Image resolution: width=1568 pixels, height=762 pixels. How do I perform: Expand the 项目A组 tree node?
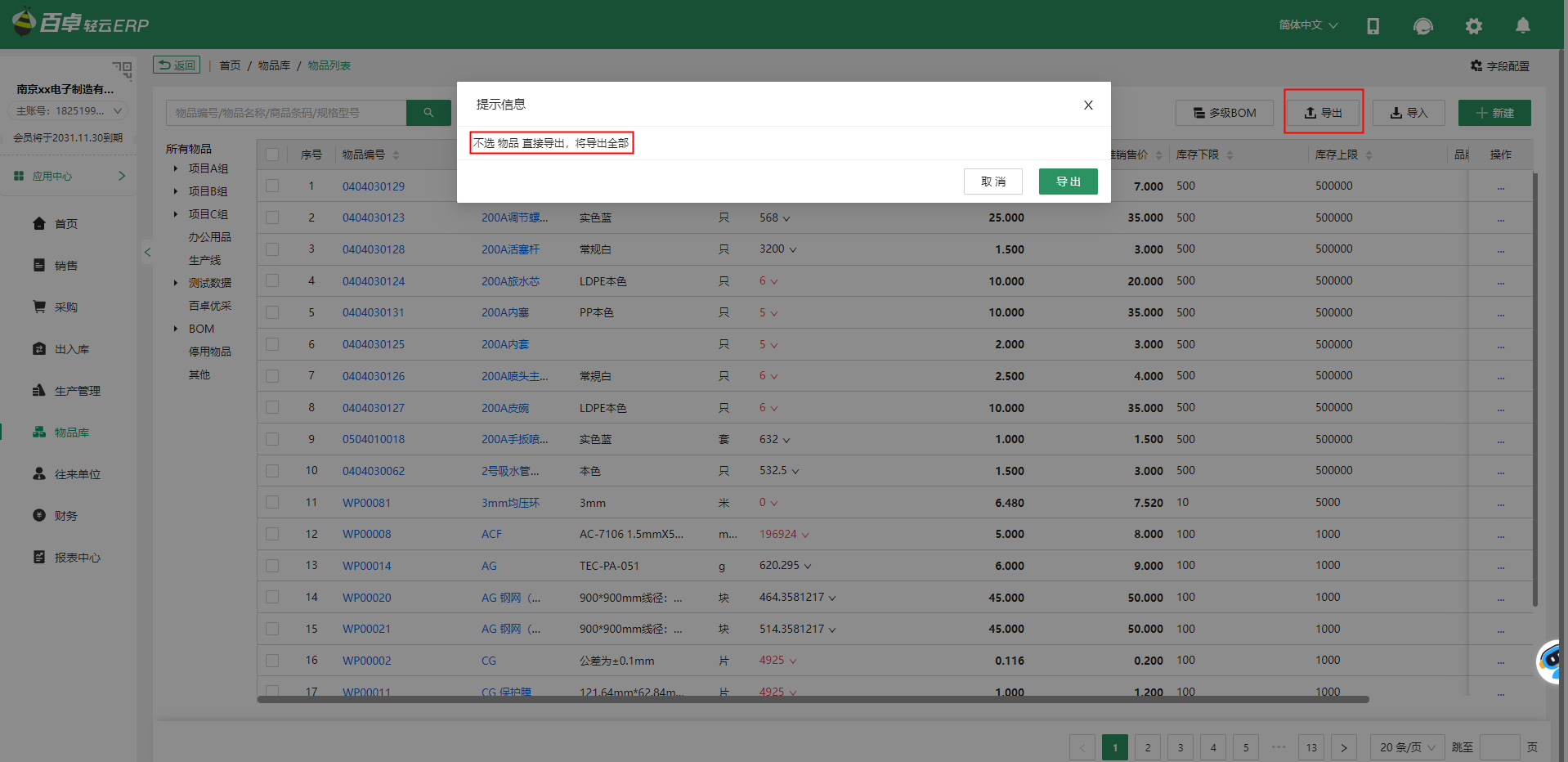175,168
